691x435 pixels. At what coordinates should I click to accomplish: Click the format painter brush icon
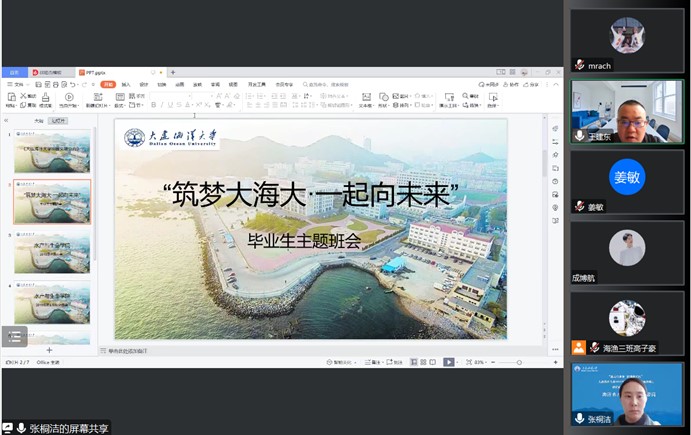click(x=46, y=98)
